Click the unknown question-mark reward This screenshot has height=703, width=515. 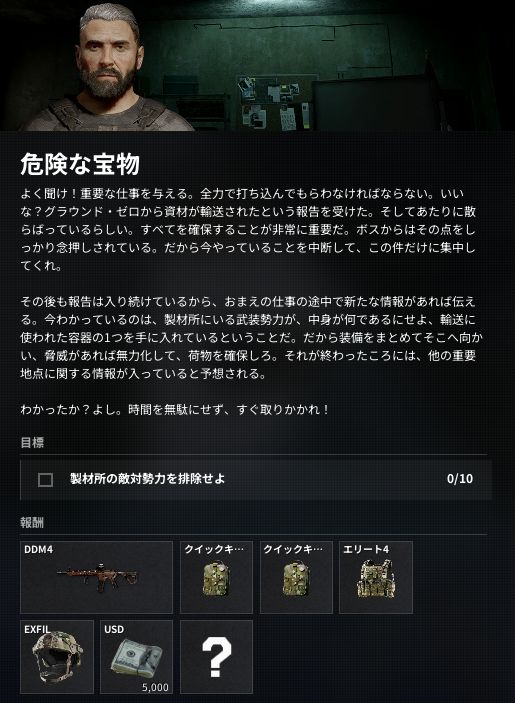coord(216,657)
